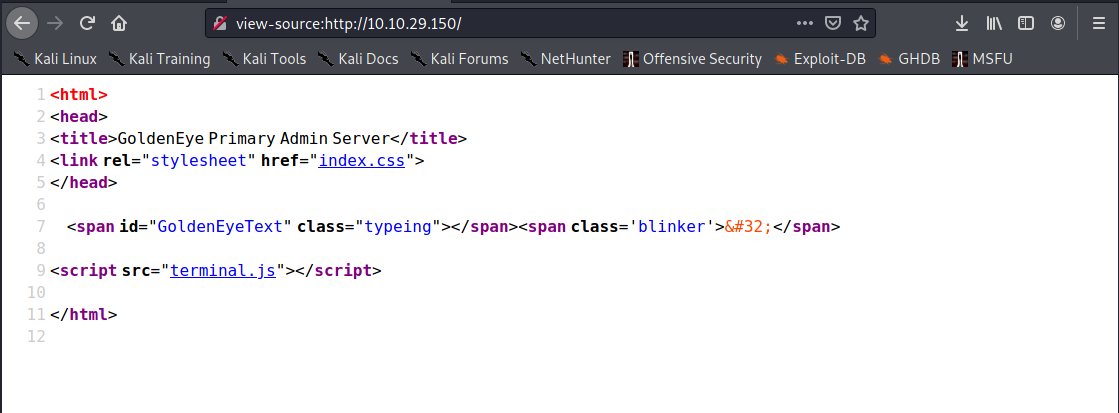1119x413 pixels.
Task: Go back to the previous page
Action: tap(23, 24)
